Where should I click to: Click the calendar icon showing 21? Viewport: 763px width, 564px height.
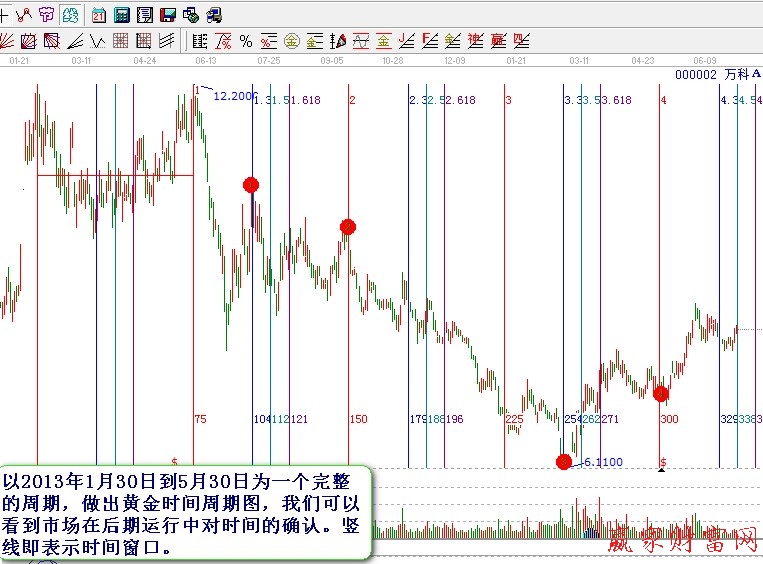pos(98,15)
